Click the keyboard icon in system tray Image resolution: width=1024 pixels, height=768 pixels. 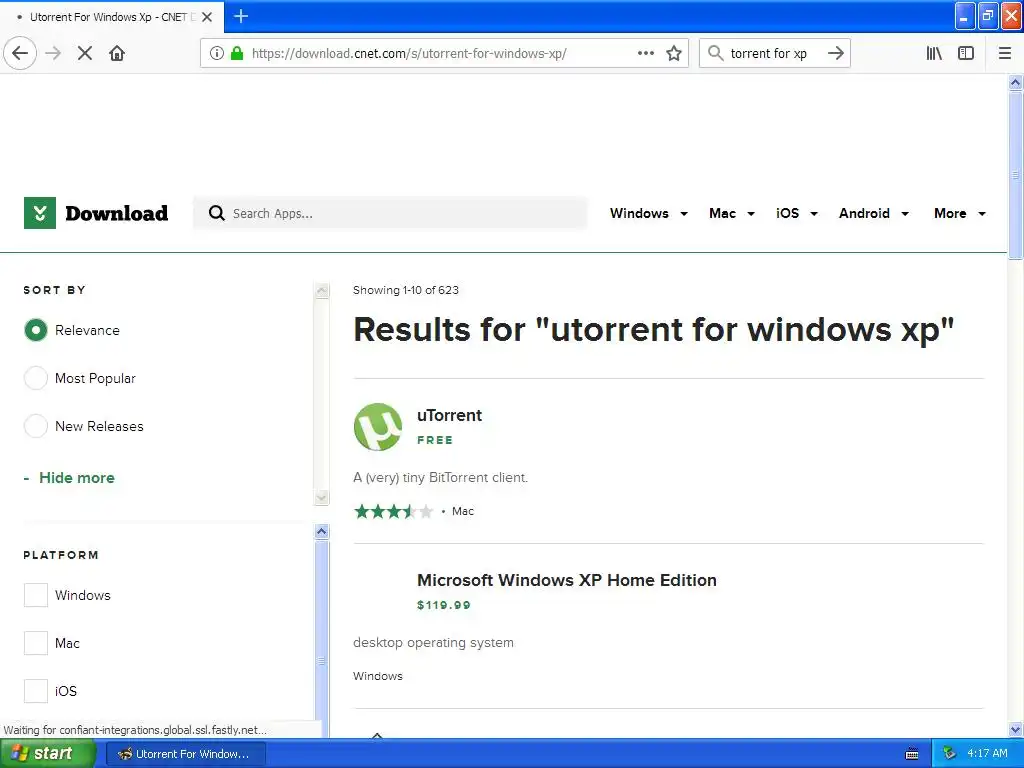pos(912,754)
